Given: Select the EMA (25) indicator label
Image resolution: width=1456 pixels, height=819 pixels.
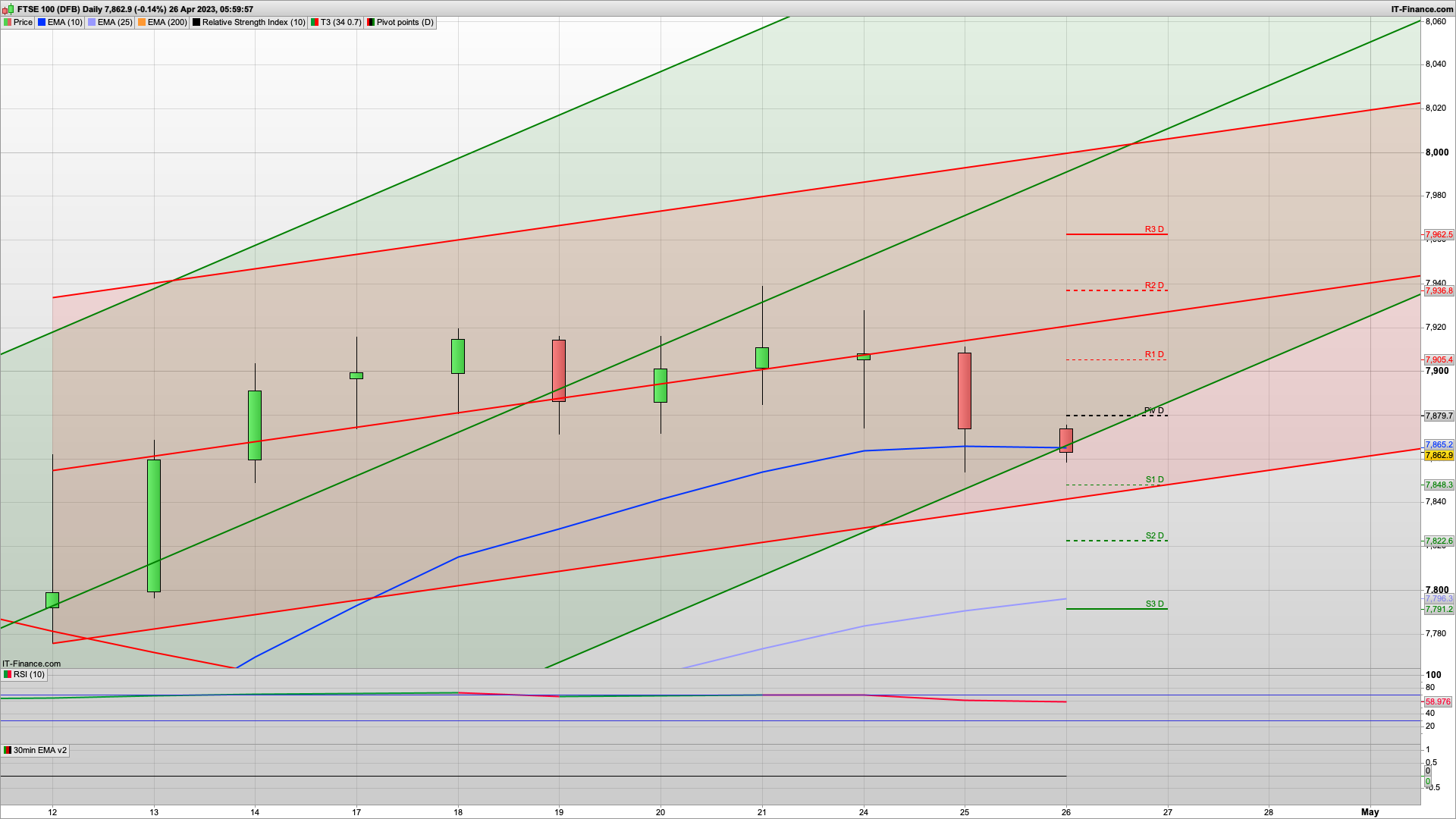Looking at the screenshot, I should [x=115, y=22].
